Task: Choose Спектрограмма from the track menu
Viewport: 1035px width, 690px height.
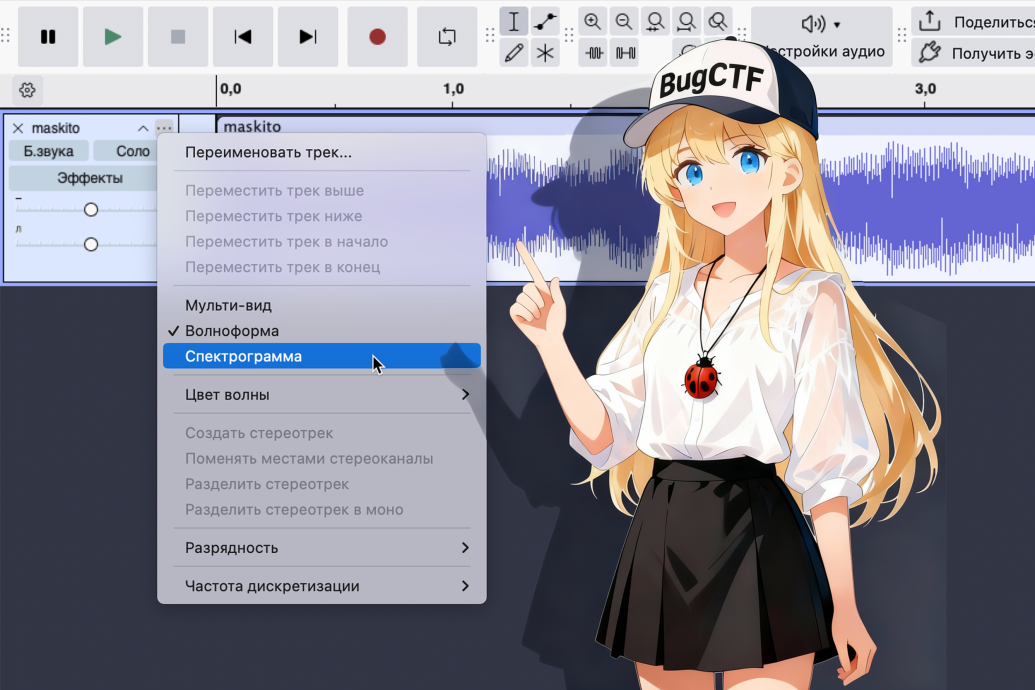Action: tap(321, 356)
